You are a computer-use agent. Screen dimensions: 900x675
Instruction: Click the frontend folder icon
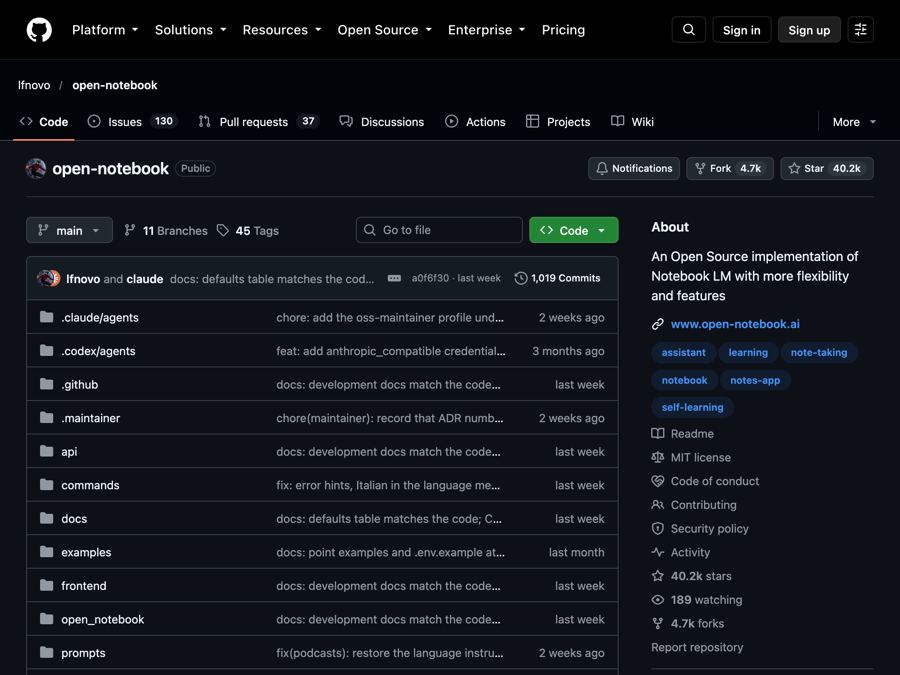point(46,586)
